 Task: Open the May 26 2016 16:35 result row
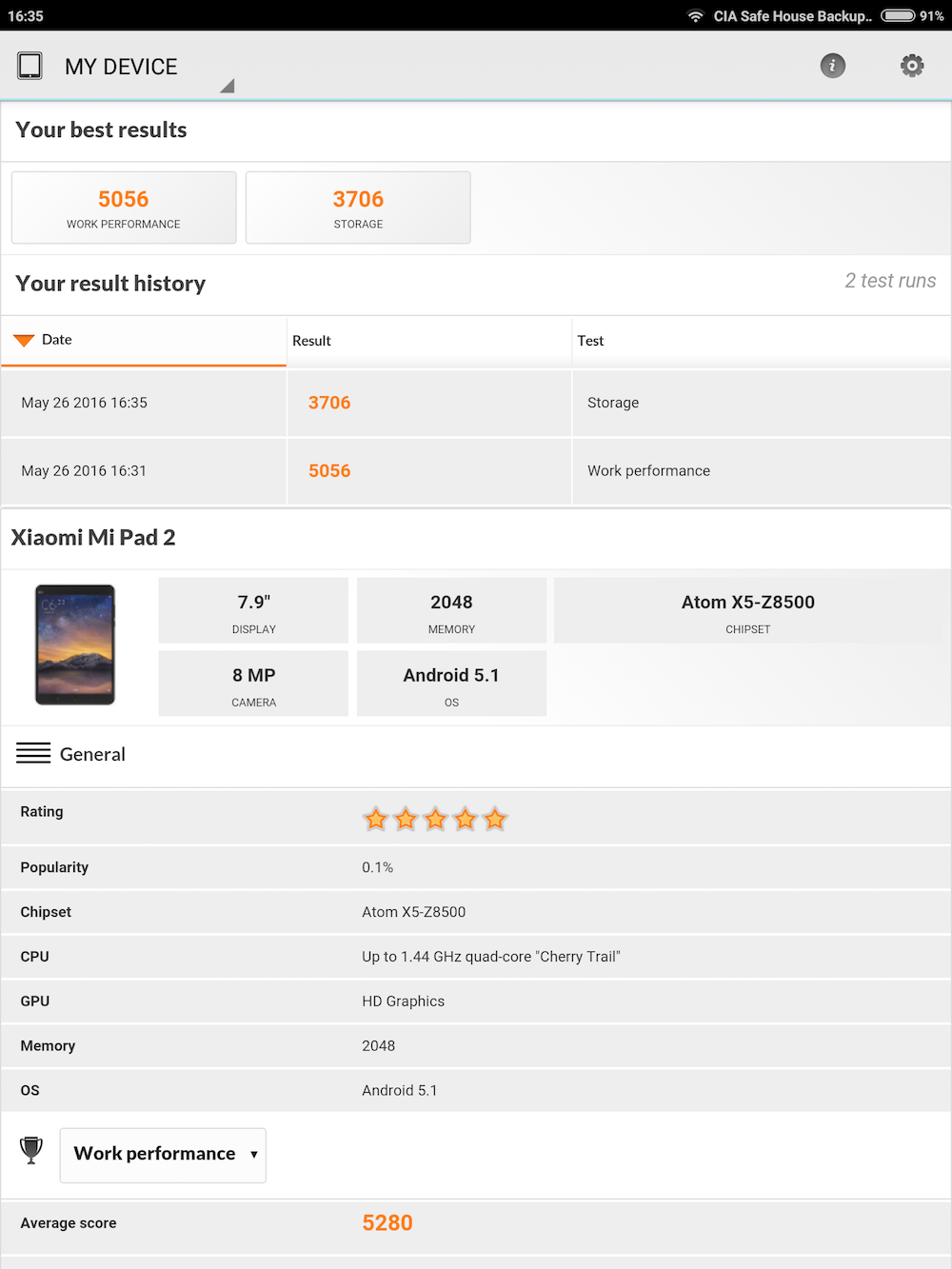coord(476,404)
